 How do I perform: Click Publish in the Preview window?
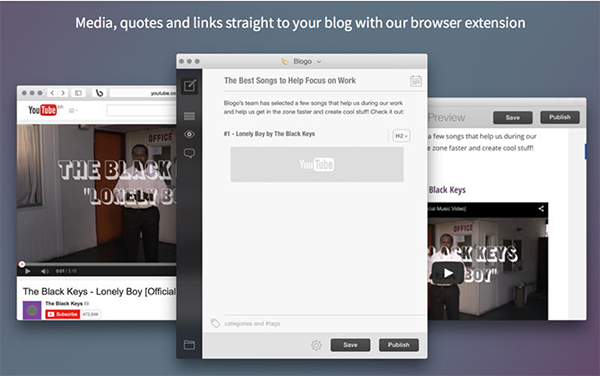click(x=559, y=117)
